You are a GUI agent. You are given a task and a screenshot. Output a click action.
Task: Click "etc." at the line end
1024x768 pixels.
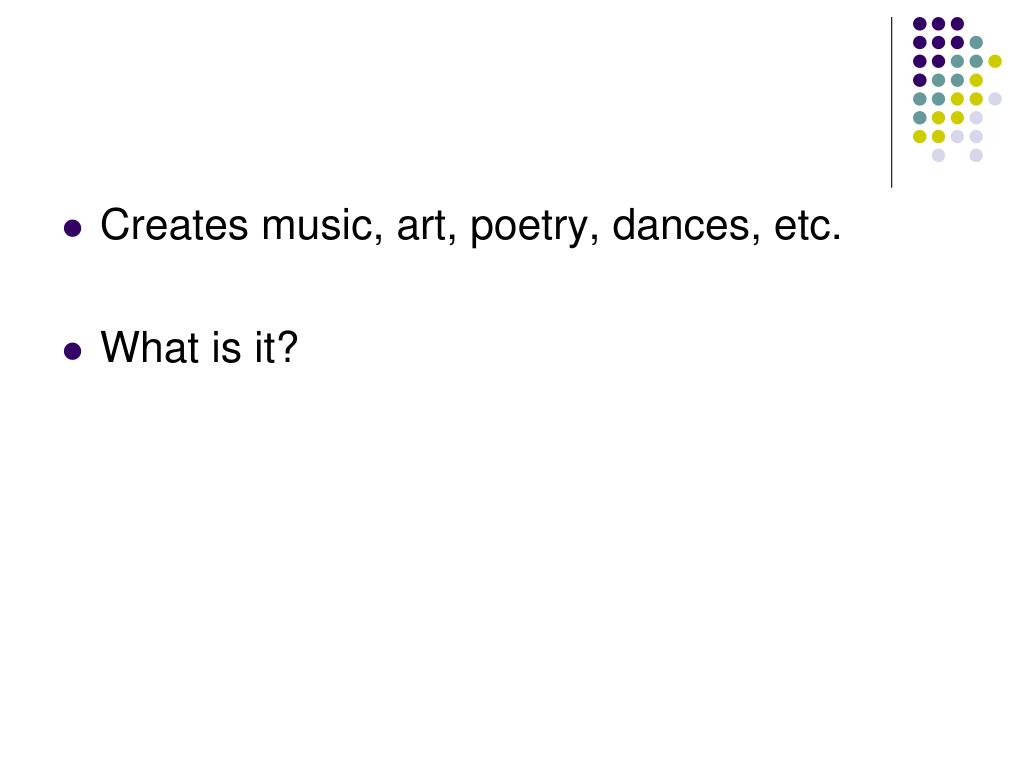[808, 226]
